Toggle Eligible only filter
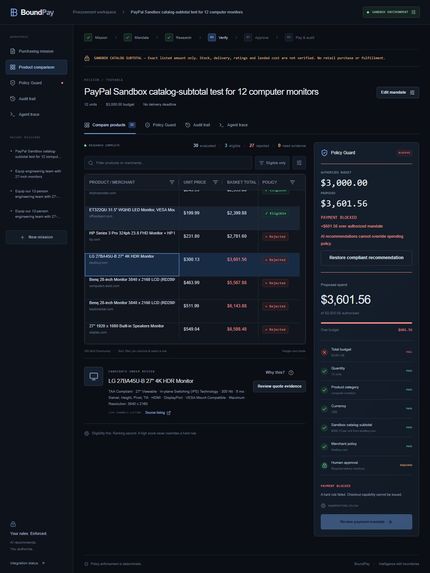 point(273,163)
